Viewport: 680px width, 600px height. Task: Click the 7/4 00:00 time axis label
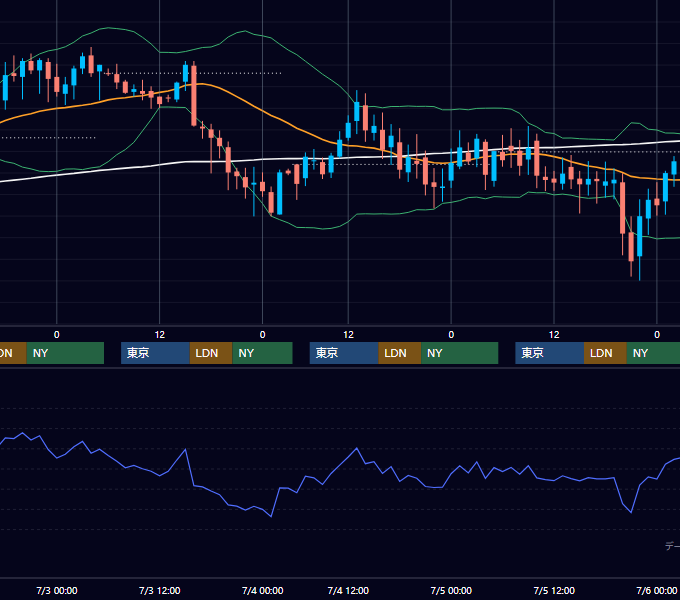262,590
